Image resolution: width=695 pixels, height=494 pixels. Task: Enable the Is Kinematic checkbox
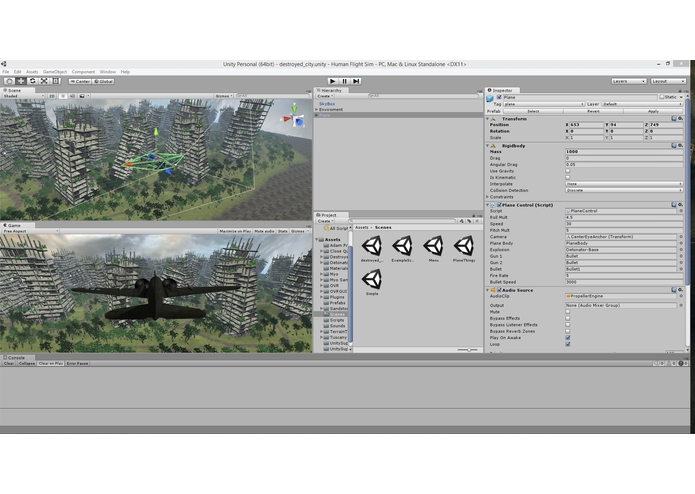tap(567, 177)
